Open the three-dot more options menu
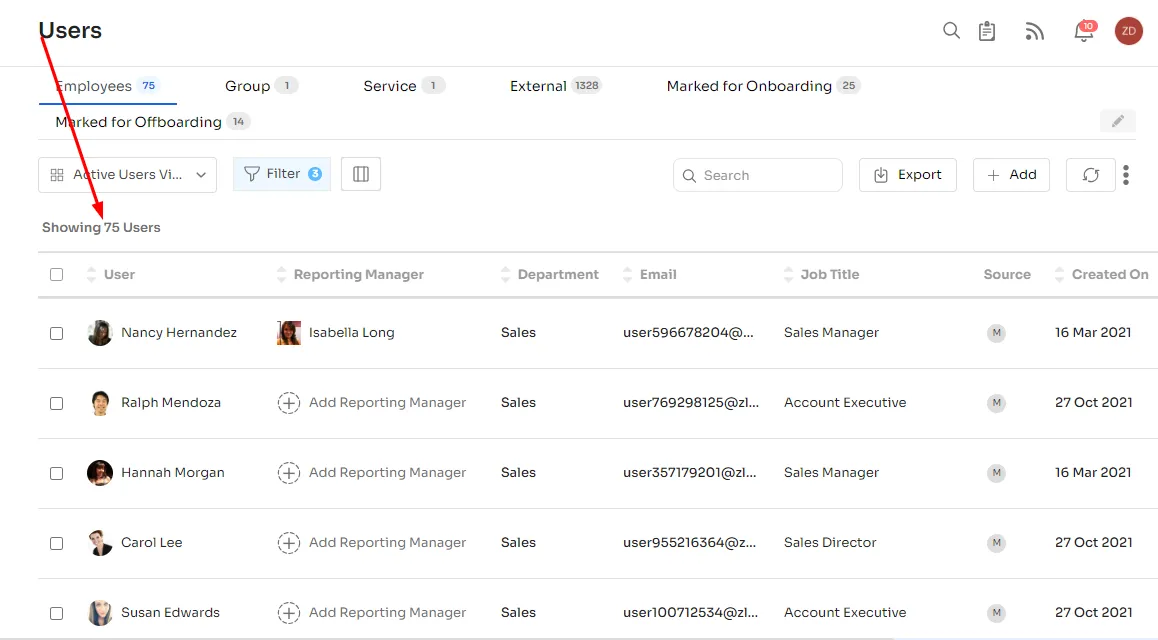Image resolution: width=1158 pixels, height=640 pixels. coord(1126,175)
